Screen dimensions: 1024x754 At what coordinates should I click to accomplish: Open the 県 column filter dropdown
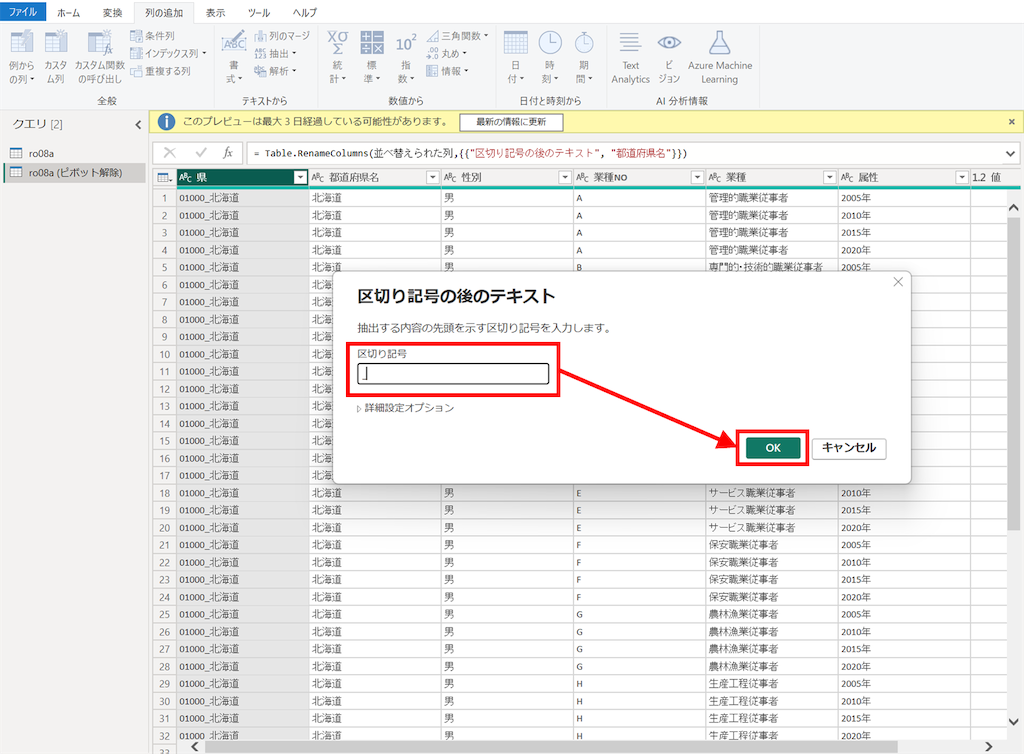[x=300, y=178]
